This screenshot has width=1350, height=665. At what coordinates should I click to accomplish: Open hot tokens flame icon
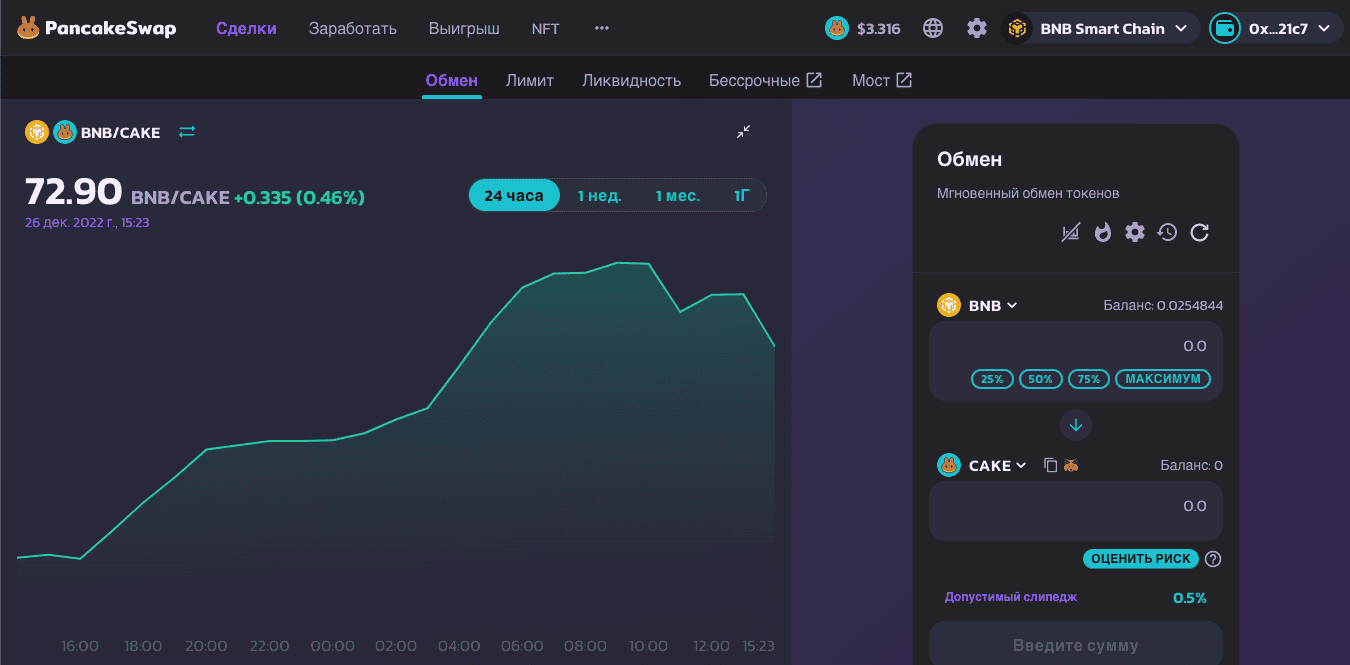[x=1103, y=232]
